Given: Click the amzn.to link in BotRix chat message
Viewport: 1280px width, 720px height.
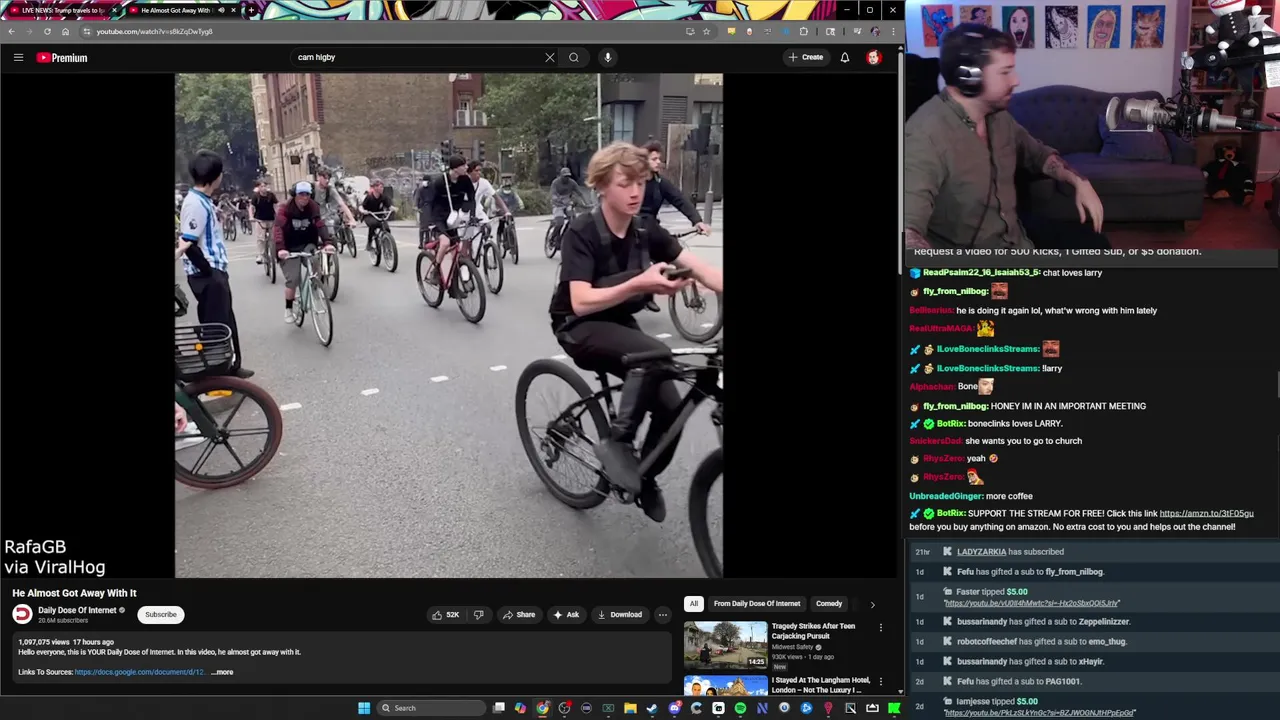Looking at the screenshot, I should pos(1206,514).
